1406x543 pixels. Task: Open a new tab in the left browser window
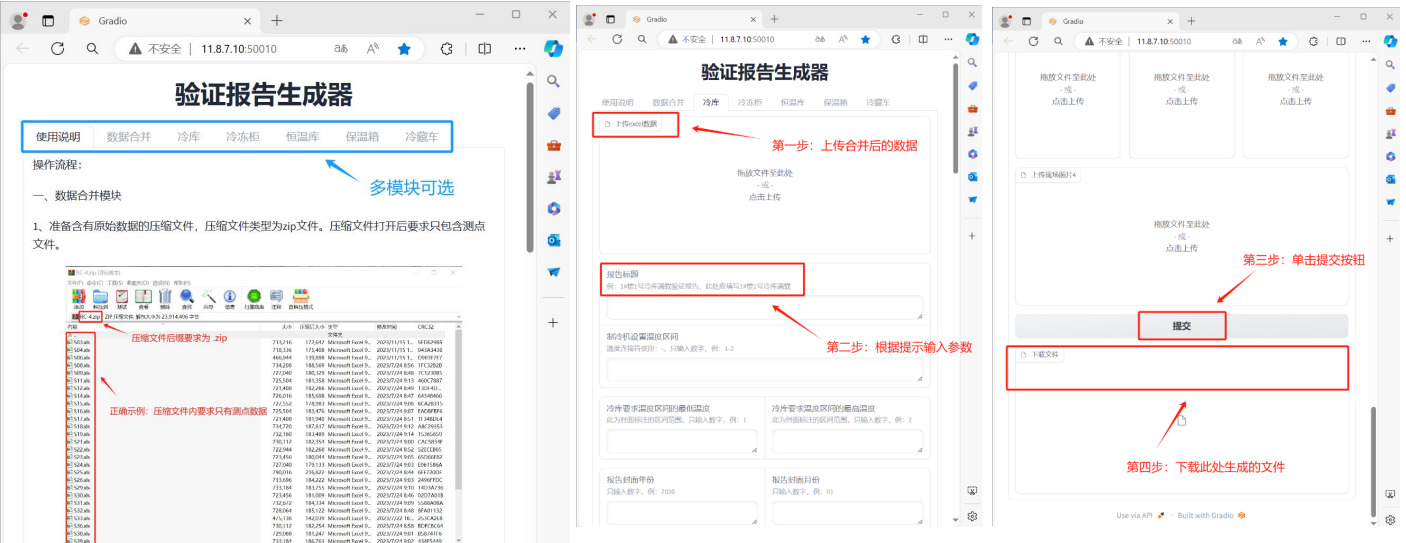pos(277,20)
